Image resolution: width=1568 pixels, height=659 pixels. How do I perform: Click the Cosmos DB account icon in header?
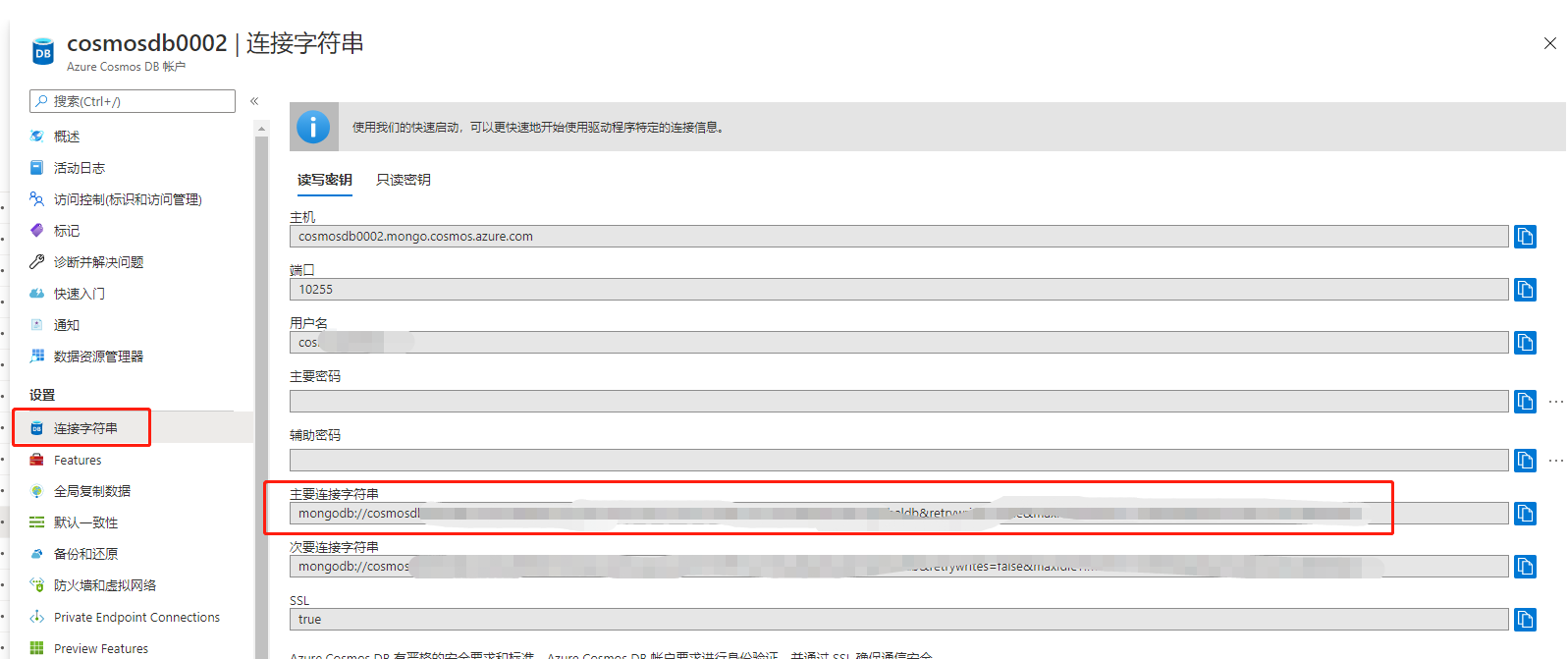click(43, 52)
